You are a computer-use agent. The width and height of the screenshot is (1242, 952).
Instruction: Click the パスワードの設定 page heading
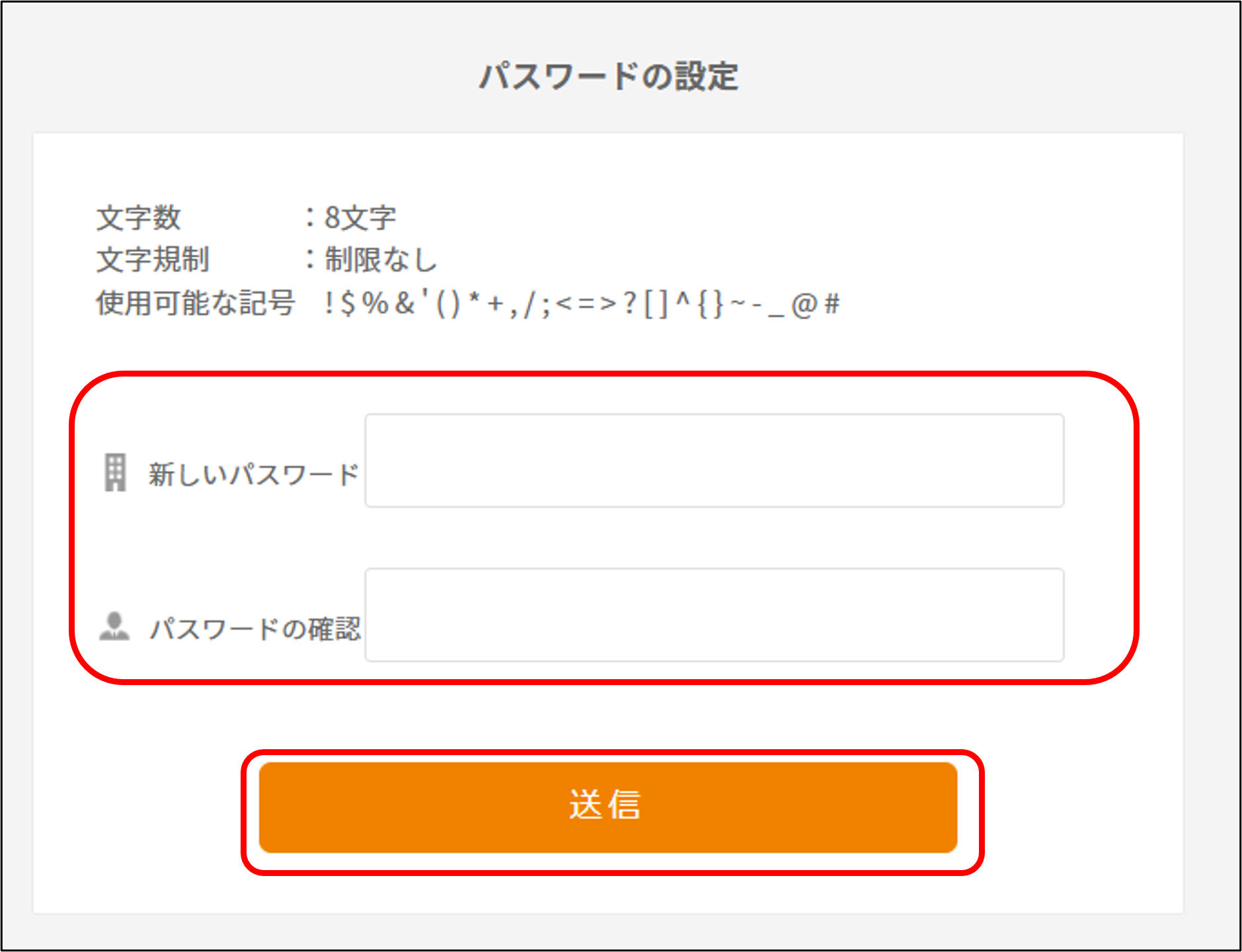(609, 76)
